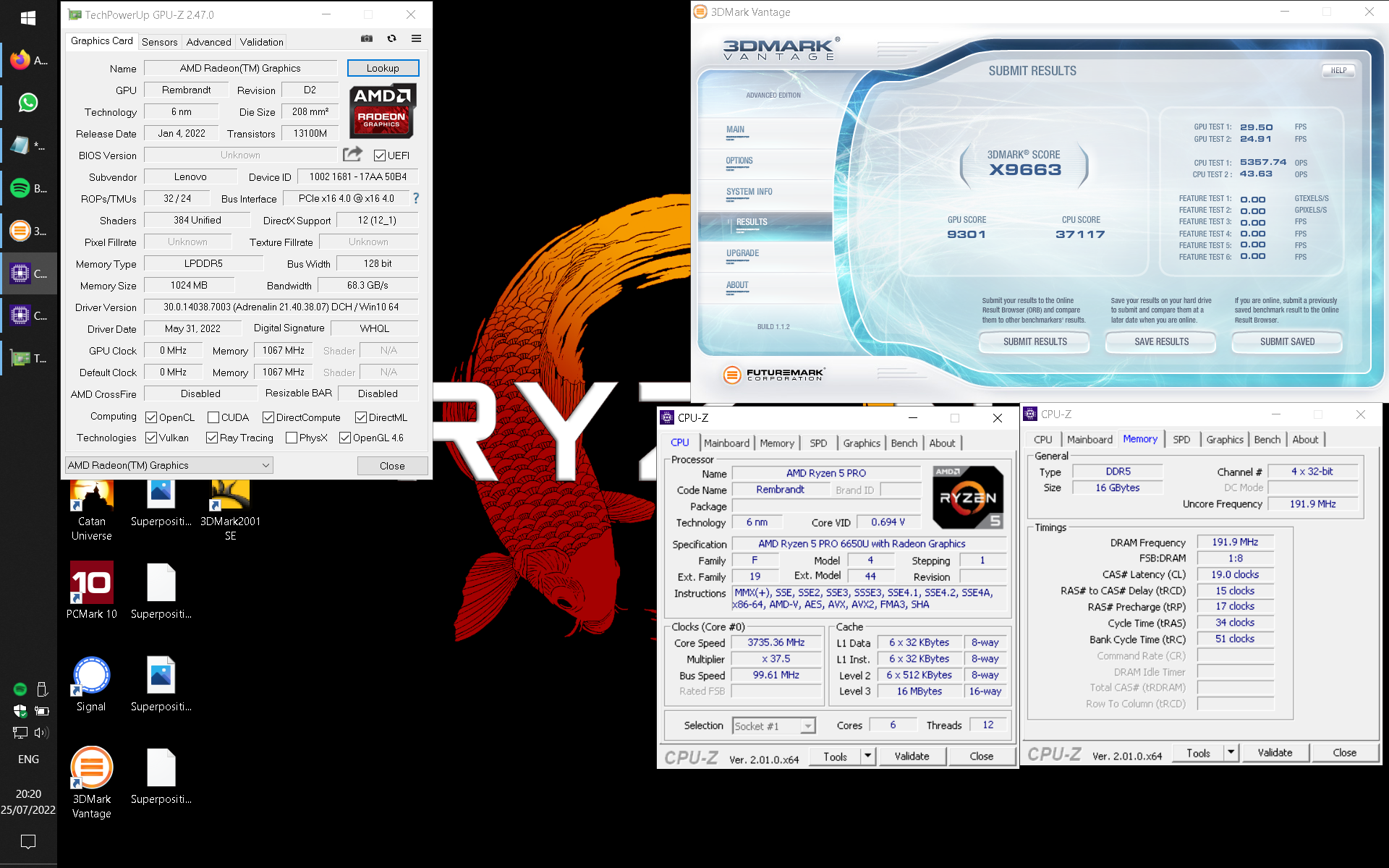Click the GPU-Z Close button
This screenshot has height=868, width=1389.
point(392,466)
